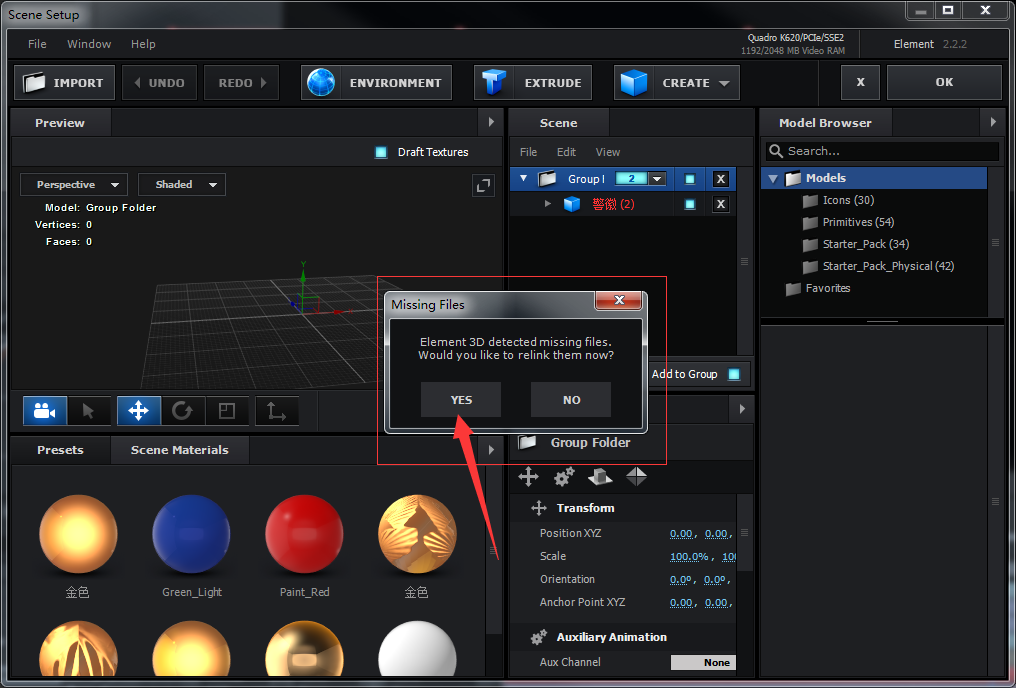
Task: Open the Scene panel View menu
Action: 608,152
